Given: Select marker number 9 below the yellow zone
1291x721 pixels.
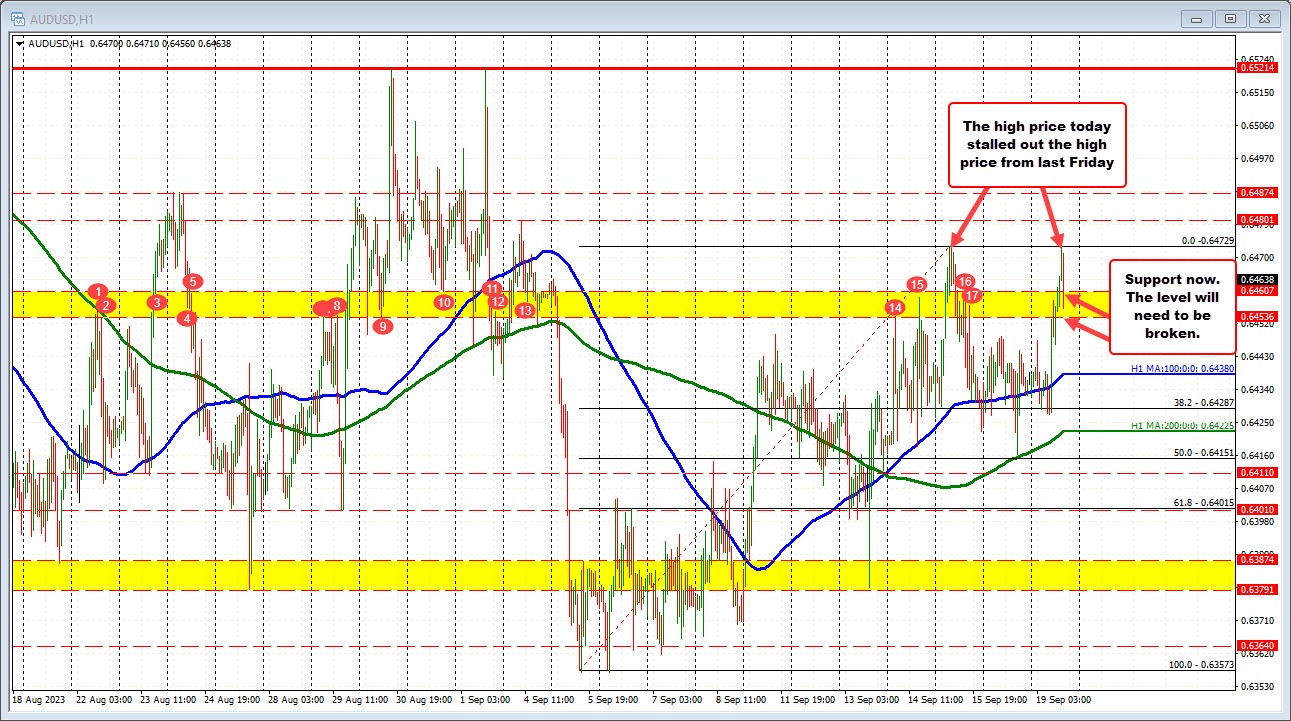Looking at the screenshot, I should point(383,326).
